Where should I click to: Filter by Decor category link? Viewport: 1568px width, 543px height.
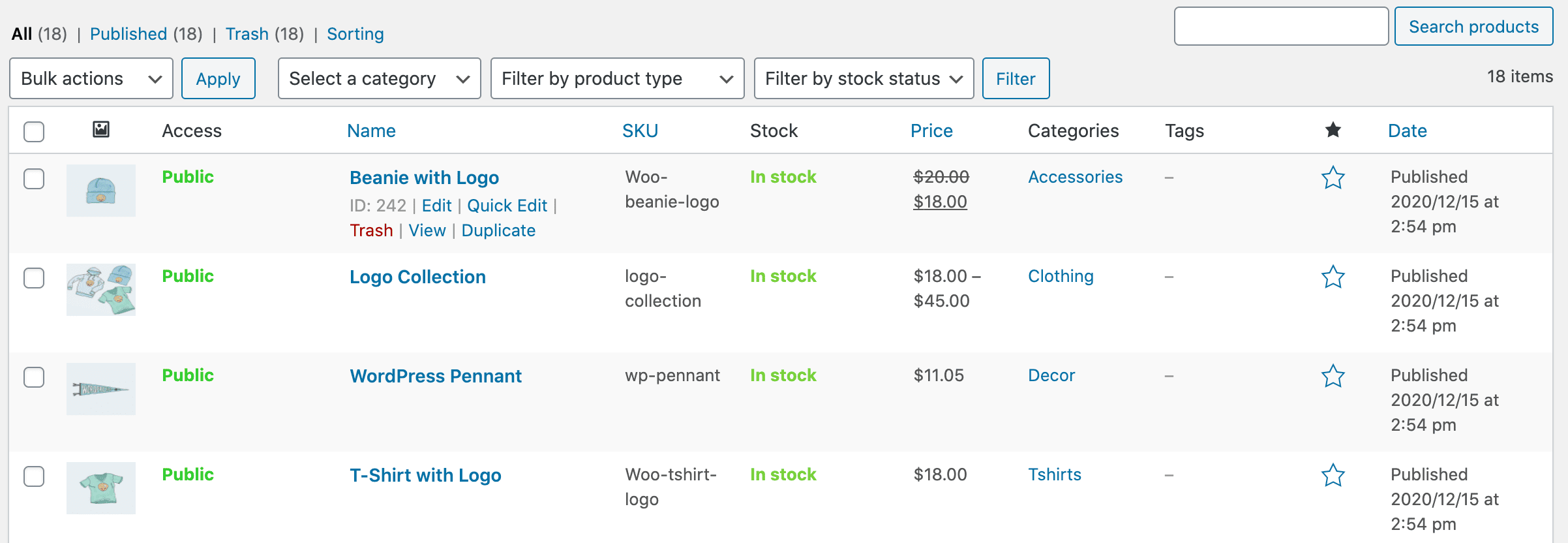click(x=1051, y=375)
